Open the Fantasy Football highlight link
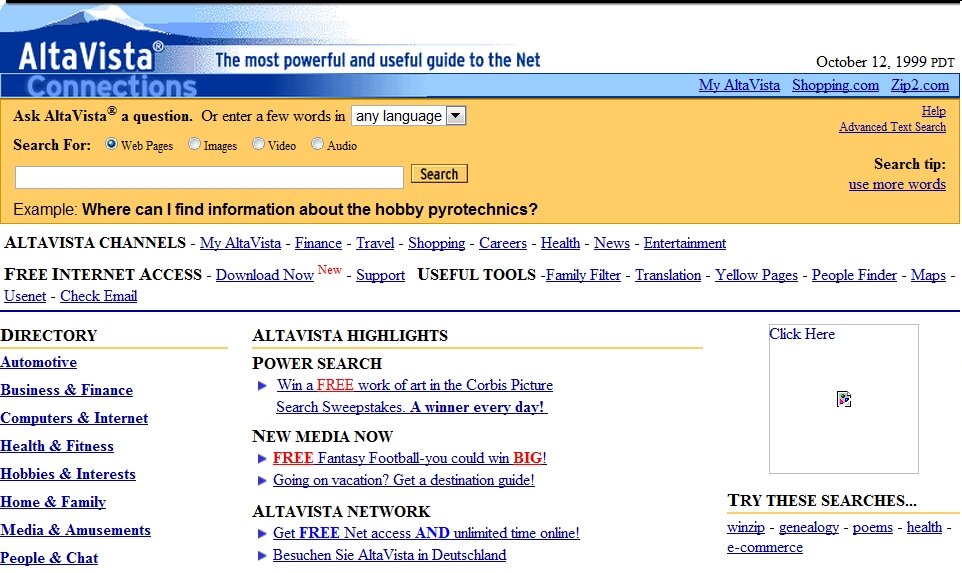The image size is (962, 573). tap(409, 458)
